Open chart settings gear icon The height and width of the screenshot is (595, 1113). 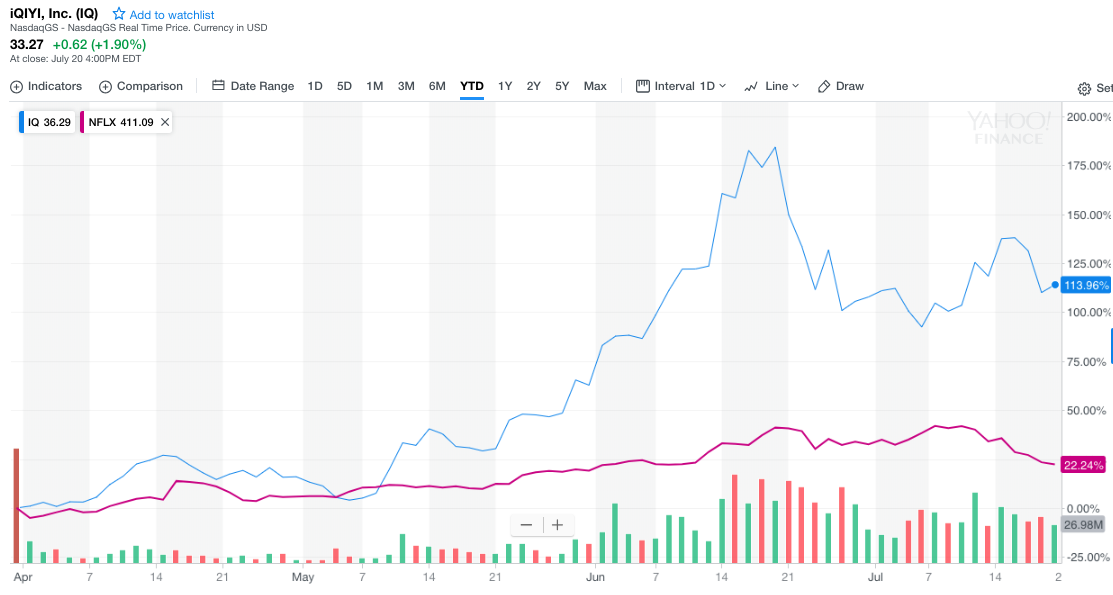pyautogui.click(x=1084, y=89)
